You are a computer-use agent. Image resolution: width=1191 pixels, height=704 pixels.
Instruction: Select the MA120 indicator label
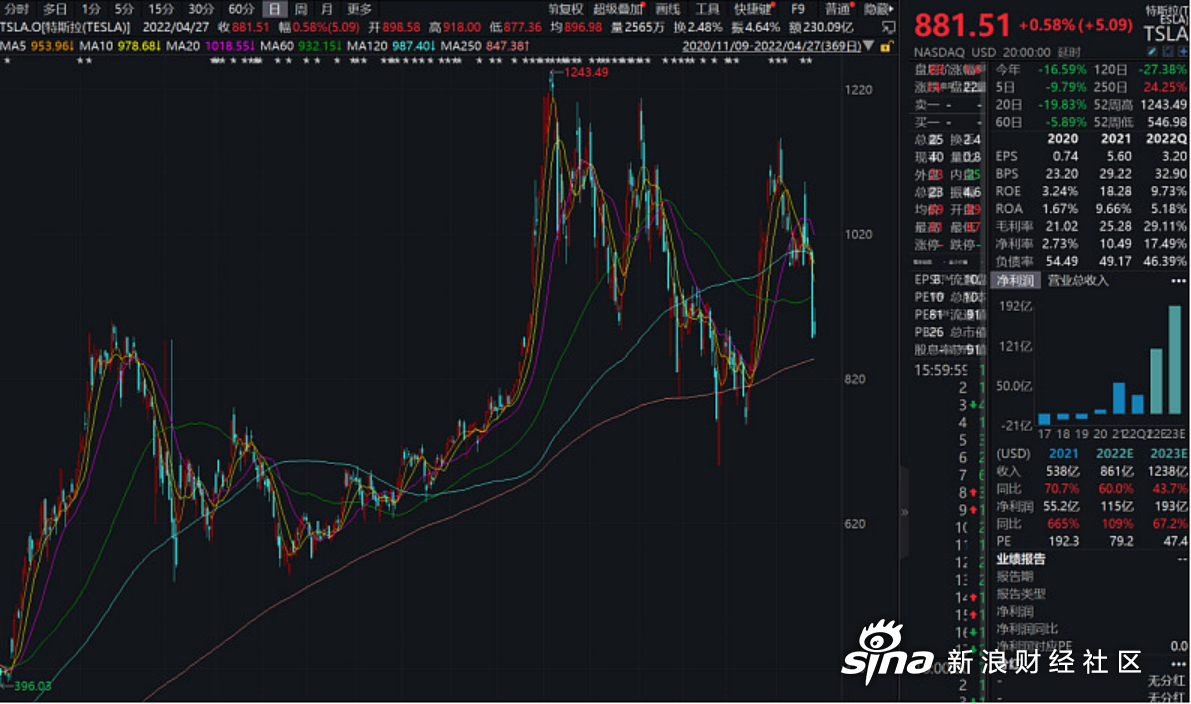(x=367, y=46)
